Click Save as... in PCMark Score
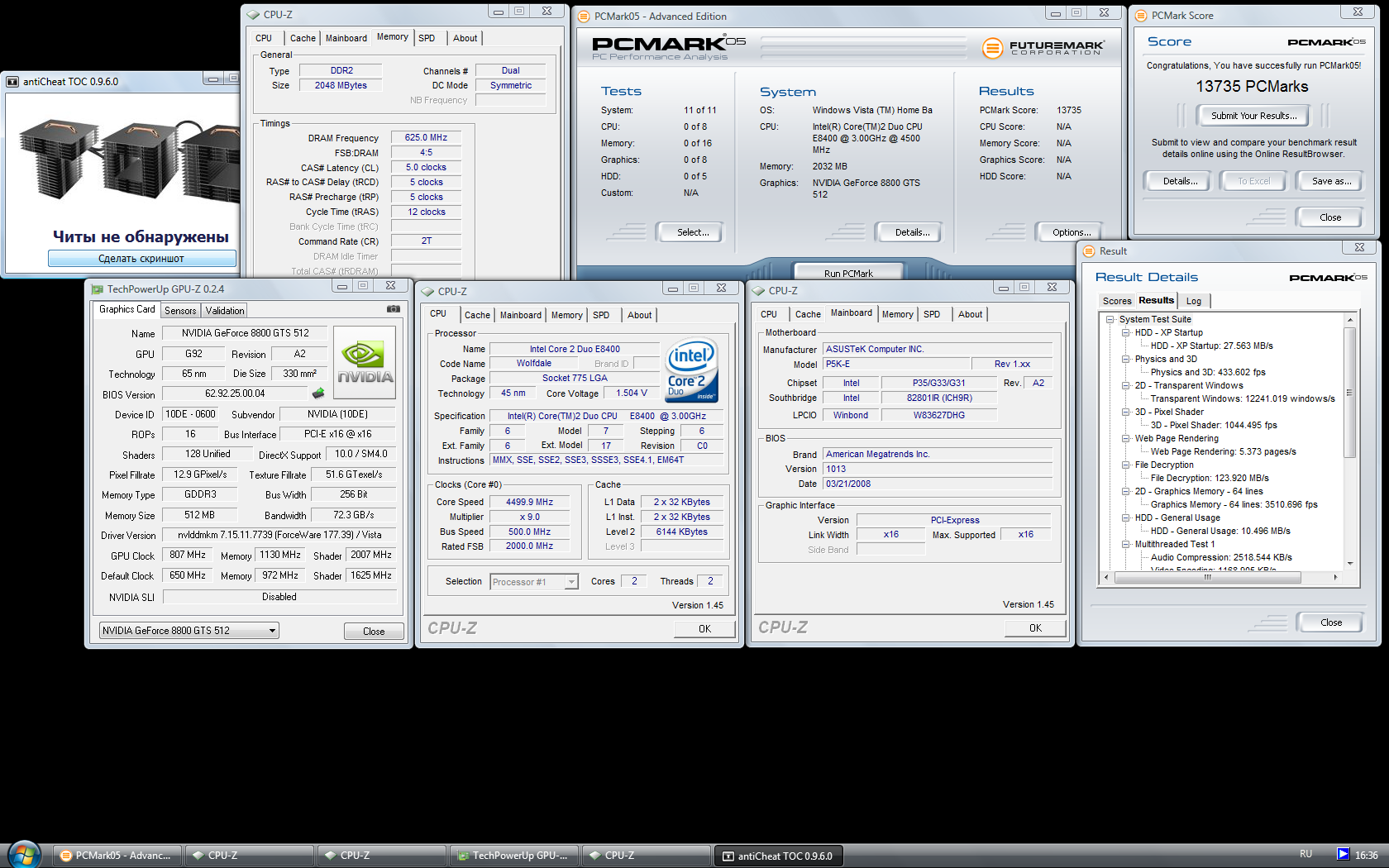 click(1332, 181)
